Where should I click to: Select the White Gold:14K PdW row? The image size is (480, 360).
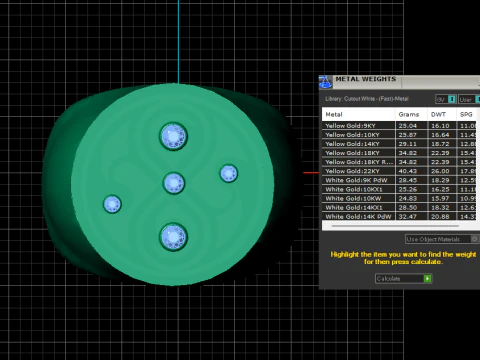(x=399, y=216)
